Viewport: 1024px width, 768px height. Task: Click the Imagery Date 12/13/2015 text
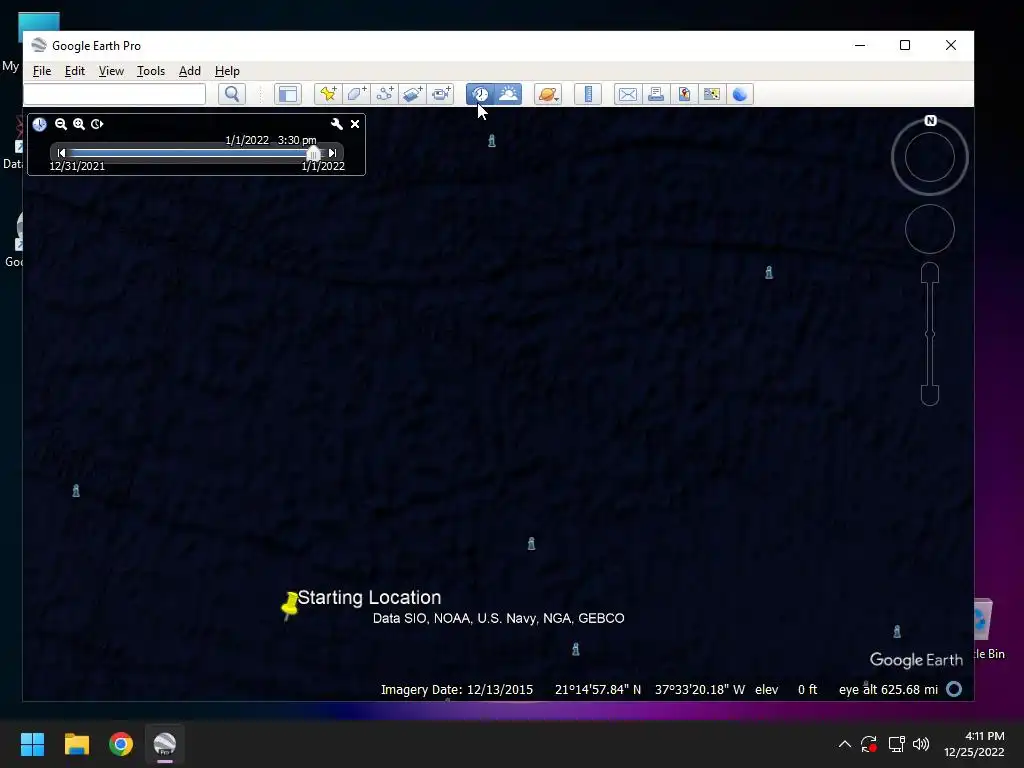pos(456,690)
